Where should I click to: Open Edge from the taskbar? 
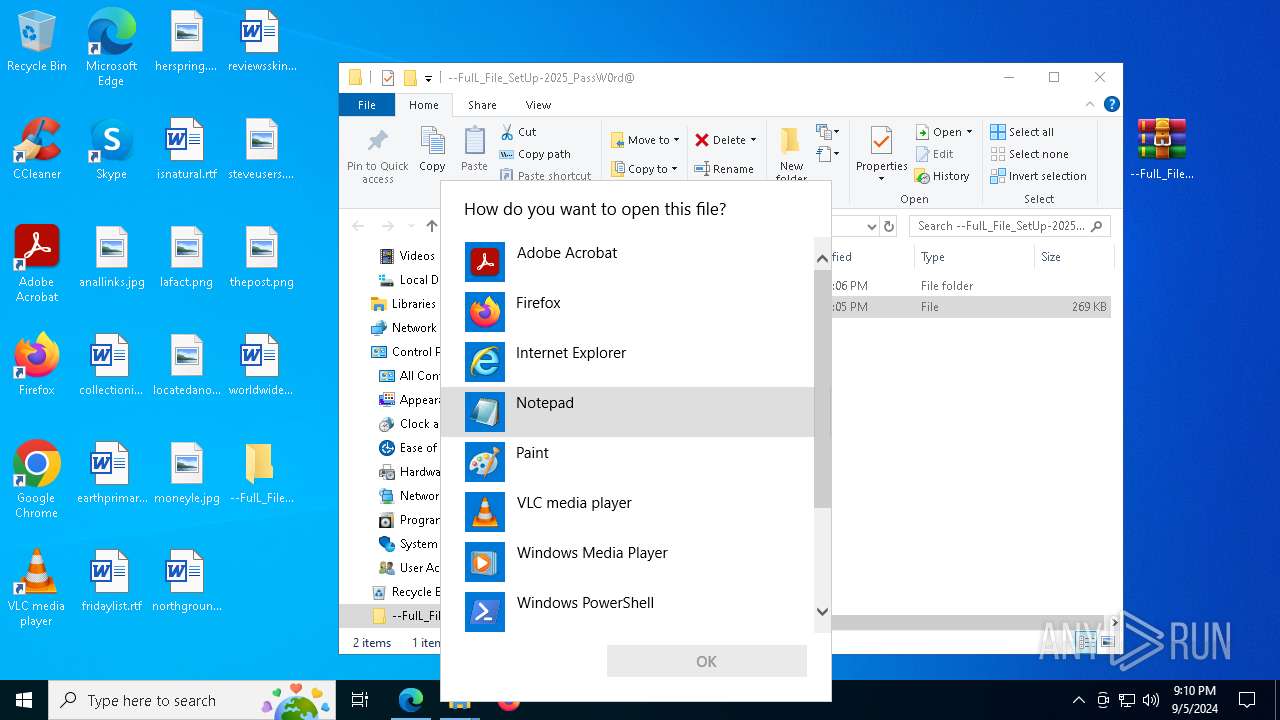click(411, 700)
